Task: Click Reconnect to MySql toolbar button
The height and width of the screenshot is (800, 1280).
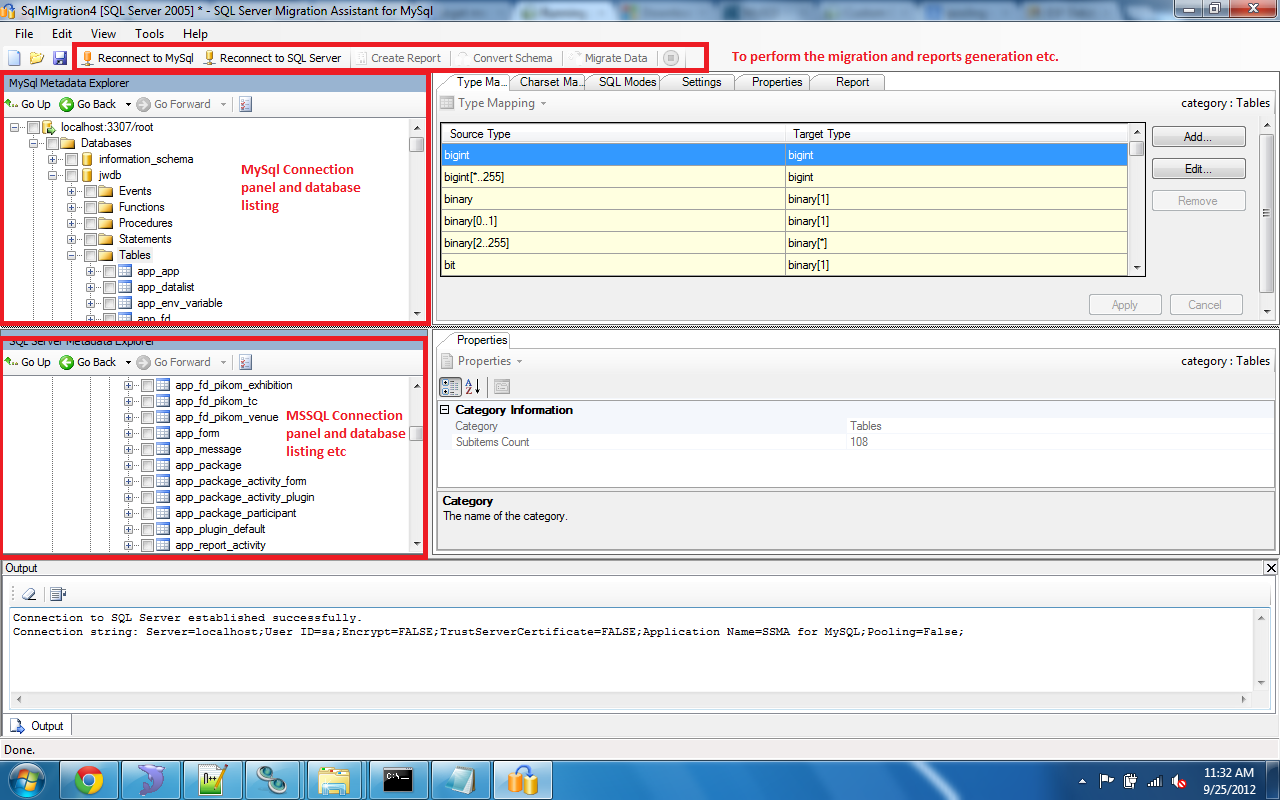Action: pos(137,58)
